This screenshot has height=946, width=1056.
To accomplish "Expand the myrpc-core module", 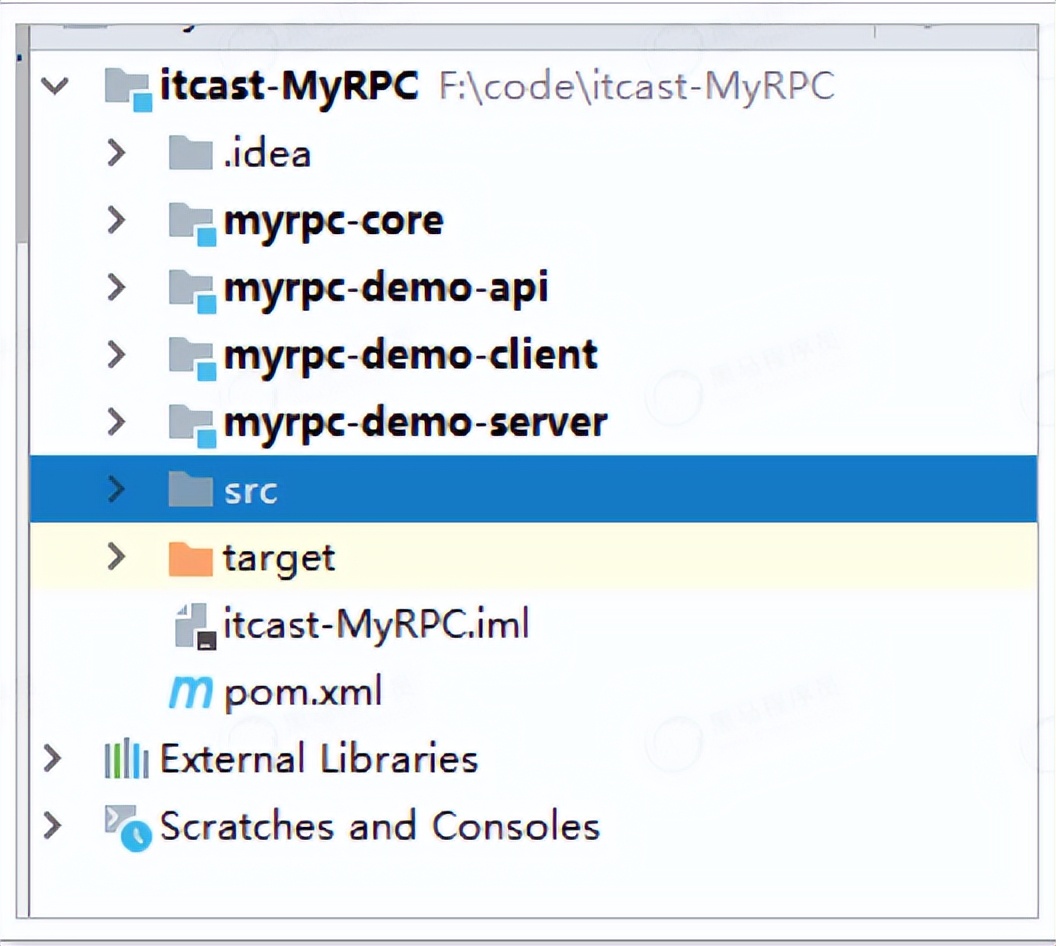I will [117, 221].
